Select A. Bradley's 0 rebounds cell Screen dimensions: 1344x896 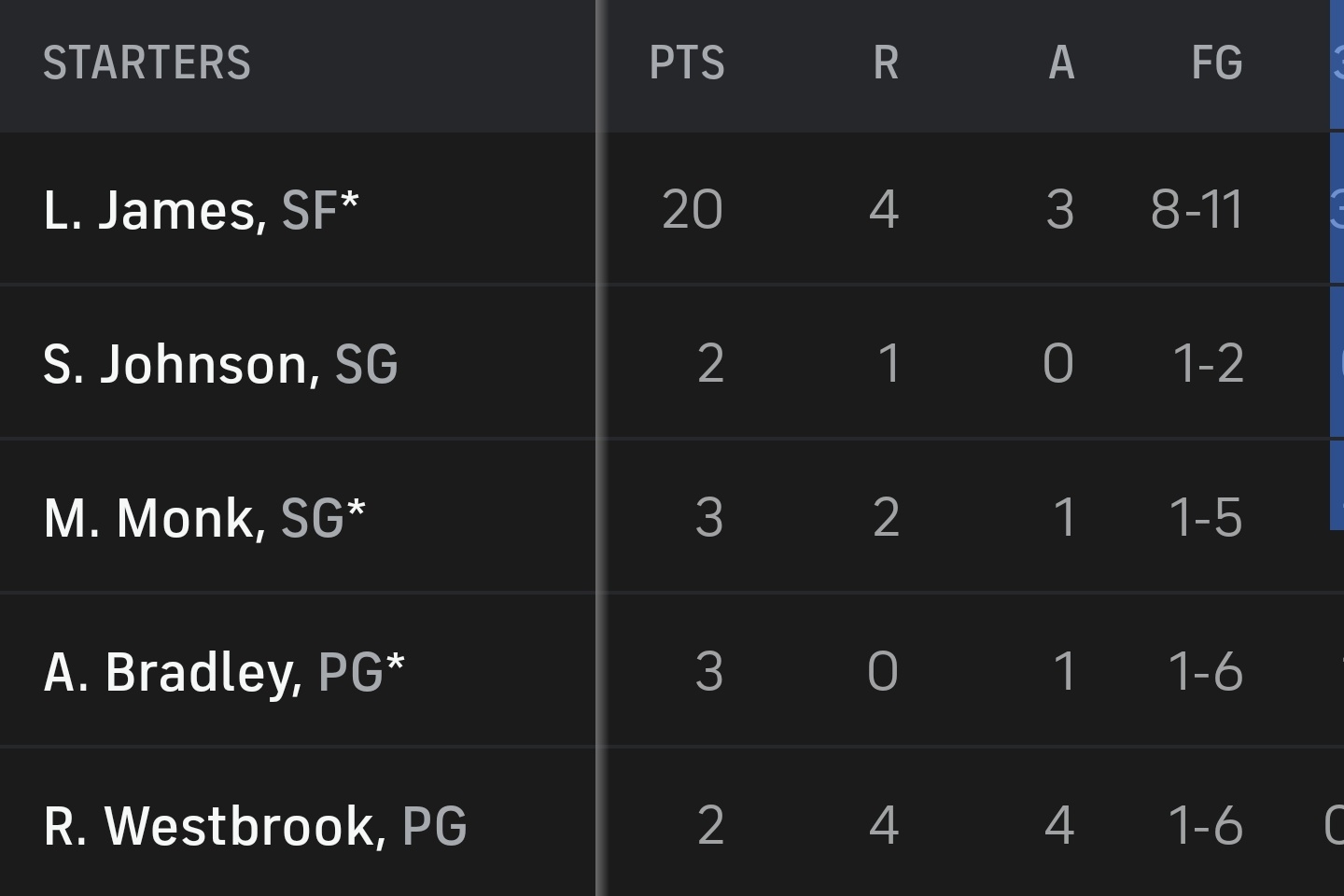(x=883, y=671)
